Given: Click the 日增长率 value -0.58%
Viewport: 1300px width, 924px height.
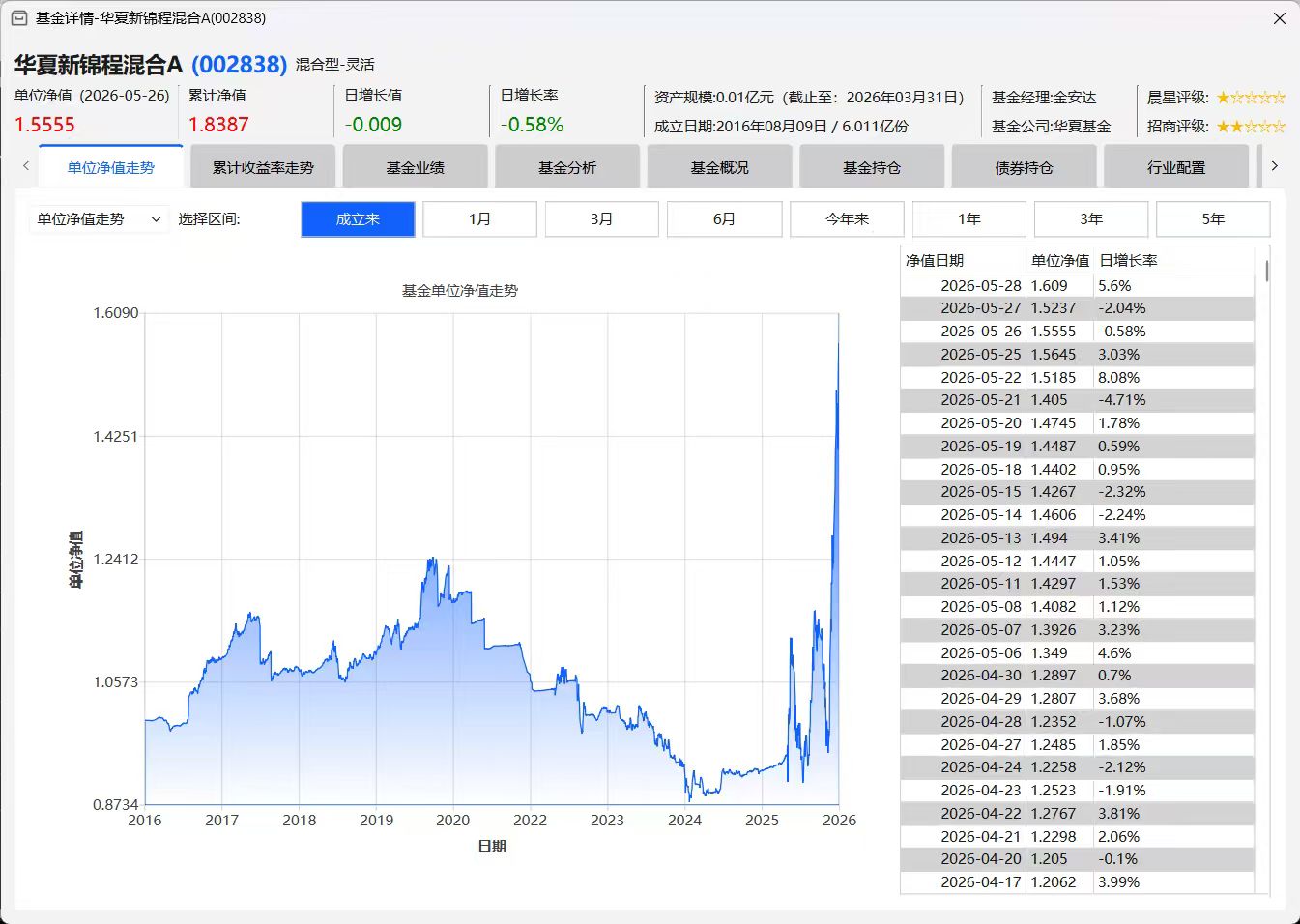Looking at the screenshot, I should click(x=532, y=125).
